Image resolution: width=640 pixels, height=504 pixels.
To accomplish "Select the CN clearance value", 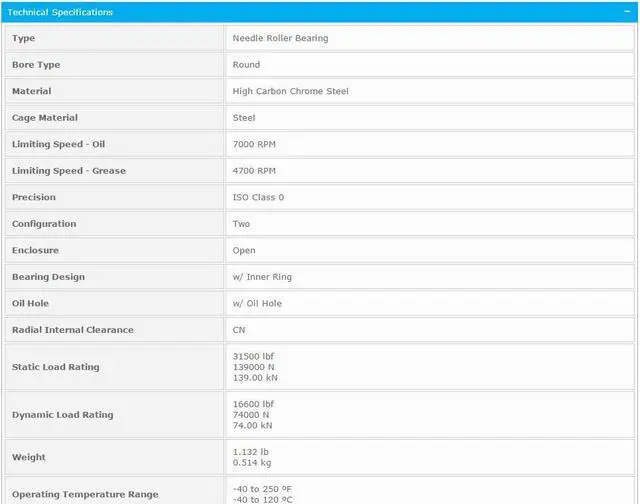I will (239, 330).
